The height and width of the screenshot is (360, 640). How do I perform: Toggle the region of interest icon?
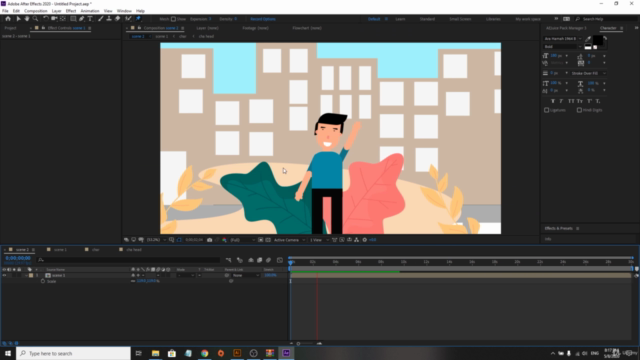pyautogui.click(x=260, y=240)
